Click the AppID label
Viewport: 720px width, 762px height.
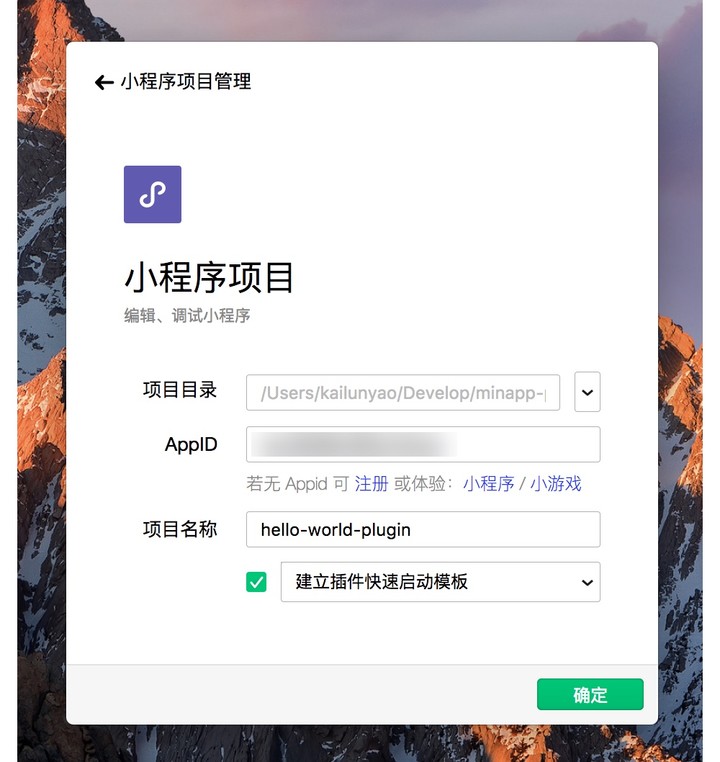191,444
